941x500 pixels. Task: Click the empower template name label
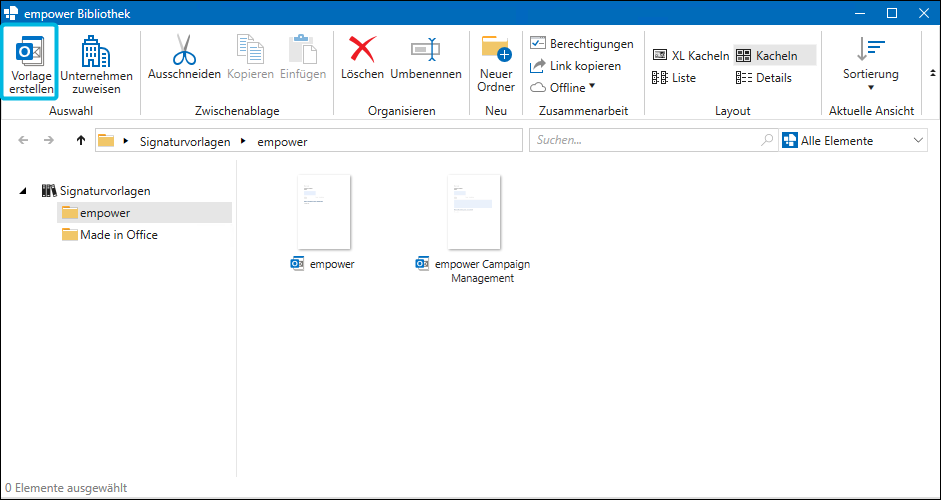pyautogui.click(x=332, y=264)
